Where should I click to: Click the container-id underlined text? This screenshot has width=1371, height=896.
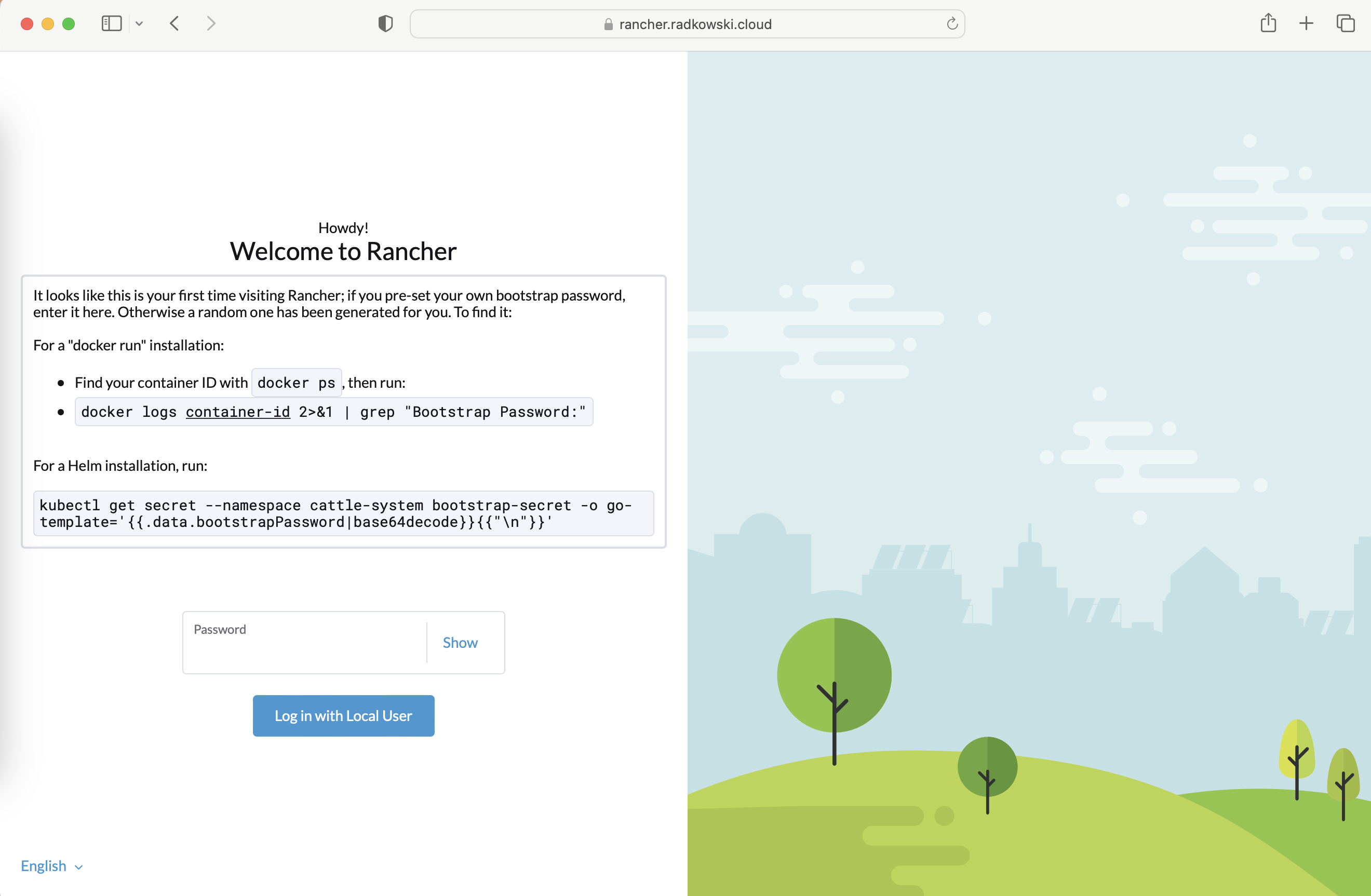237,412
